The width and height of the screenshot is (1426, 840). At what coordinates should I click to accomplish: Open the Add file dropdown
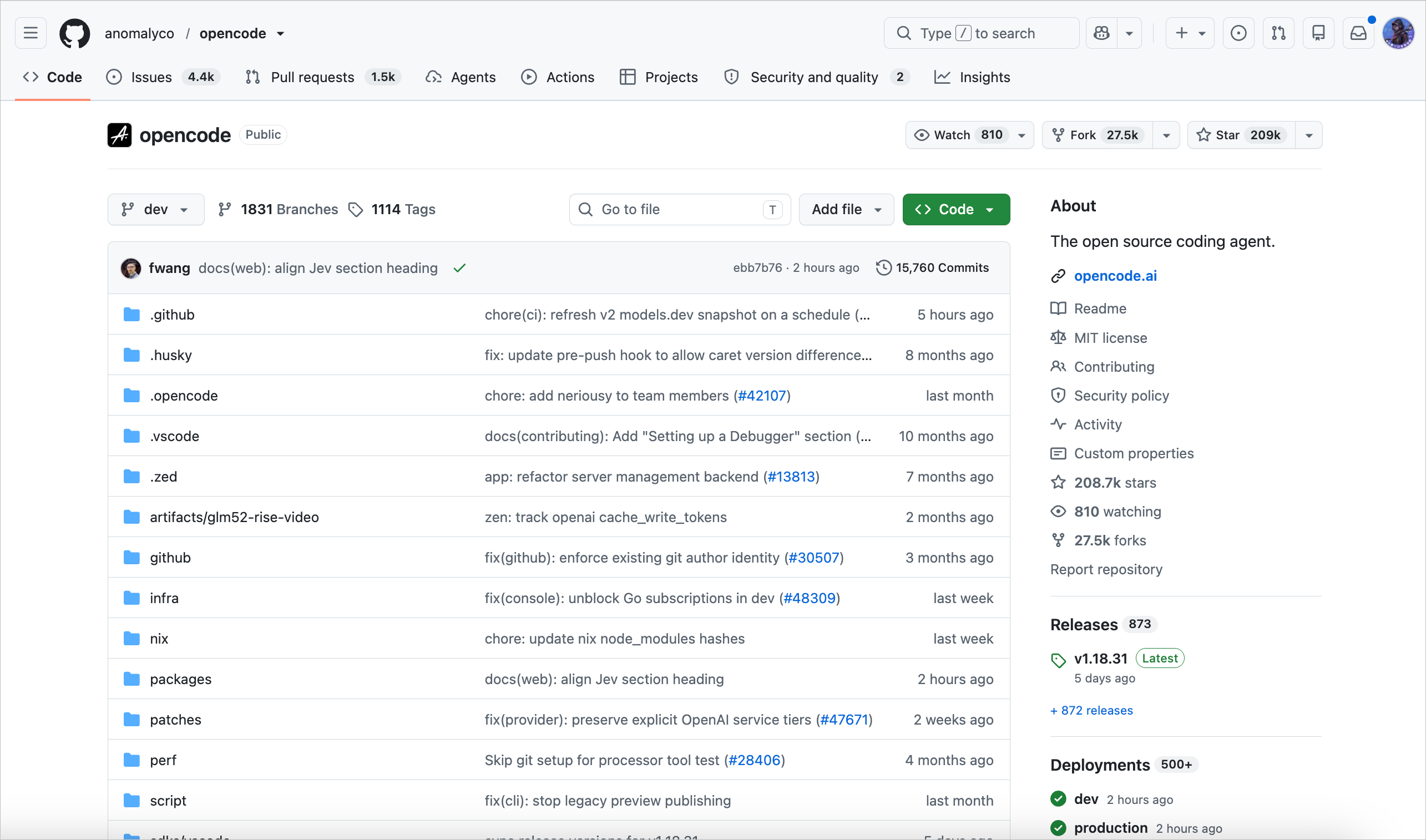[846, 209]
